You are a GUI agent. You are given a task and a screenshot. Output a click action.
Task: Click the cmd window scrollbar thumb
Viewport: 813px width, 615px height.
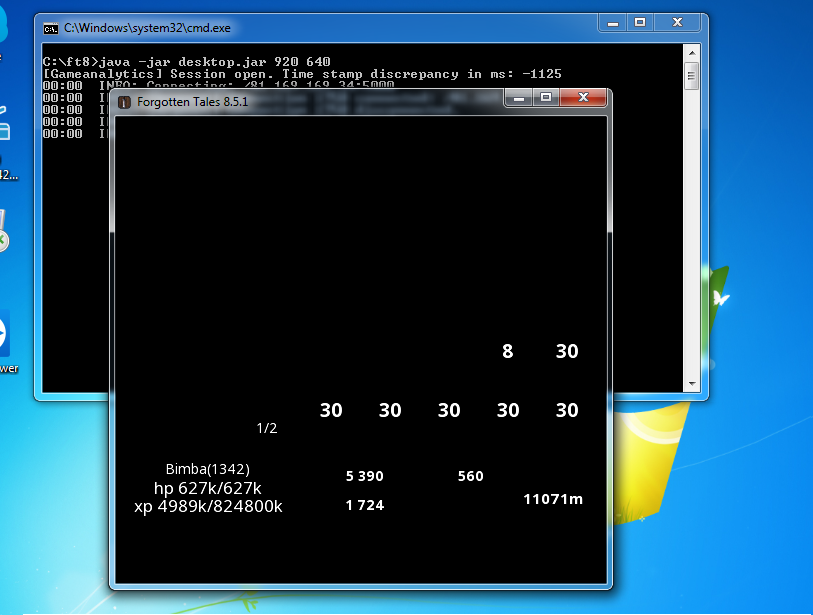click(691, 76)
